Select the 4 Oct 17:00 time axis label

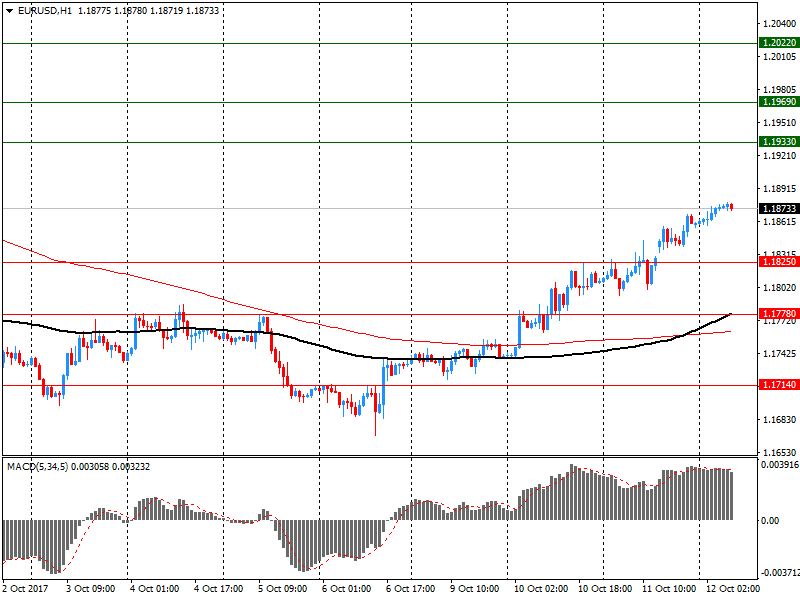tap(218, 589)
